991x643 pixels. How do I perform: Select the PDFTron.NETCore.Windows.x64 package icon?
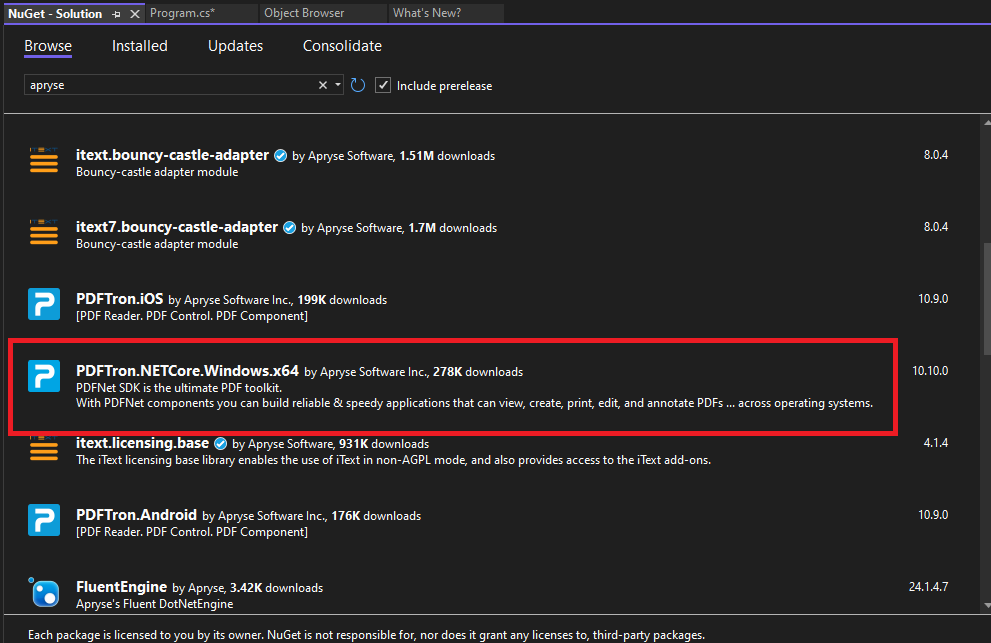pos(43,376)
